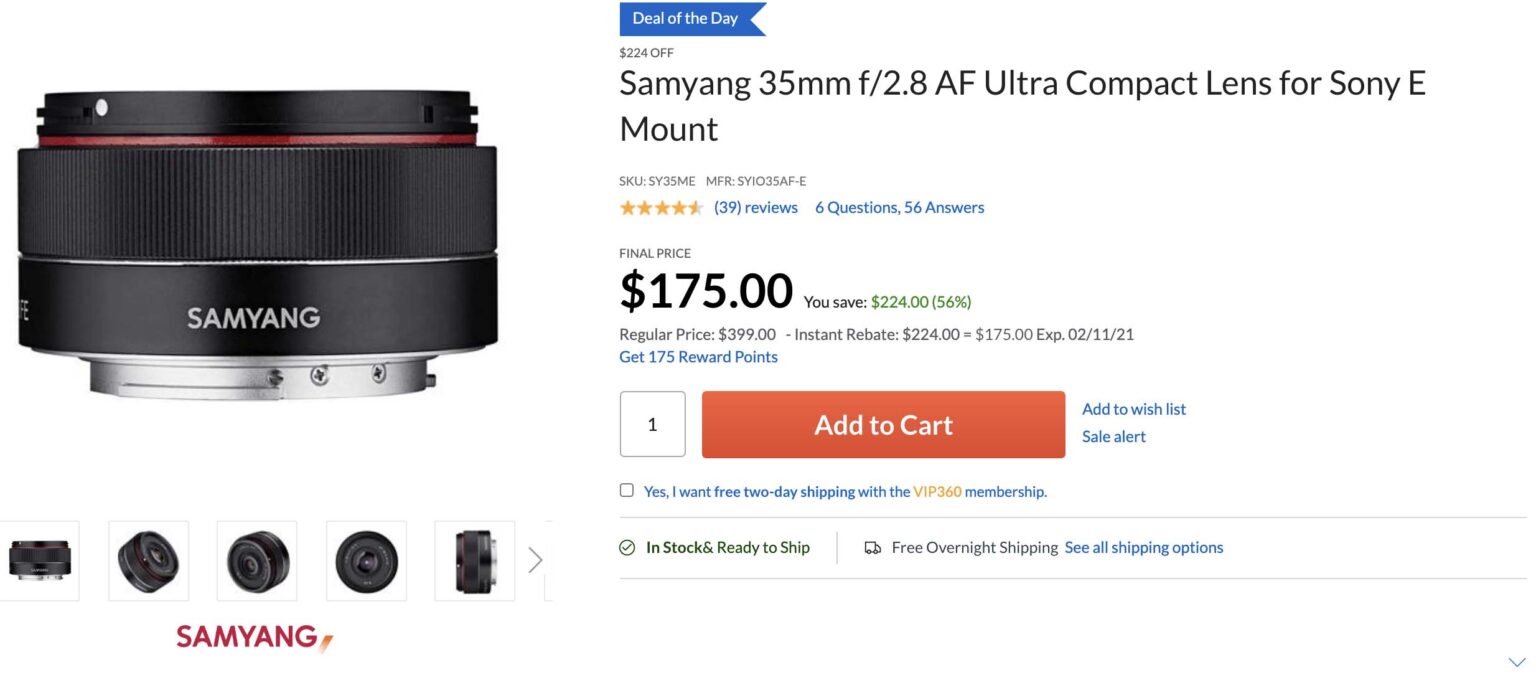Select the front lens element thumbnail
This screenshot has width=1536, height=675.
click(367, 560)
